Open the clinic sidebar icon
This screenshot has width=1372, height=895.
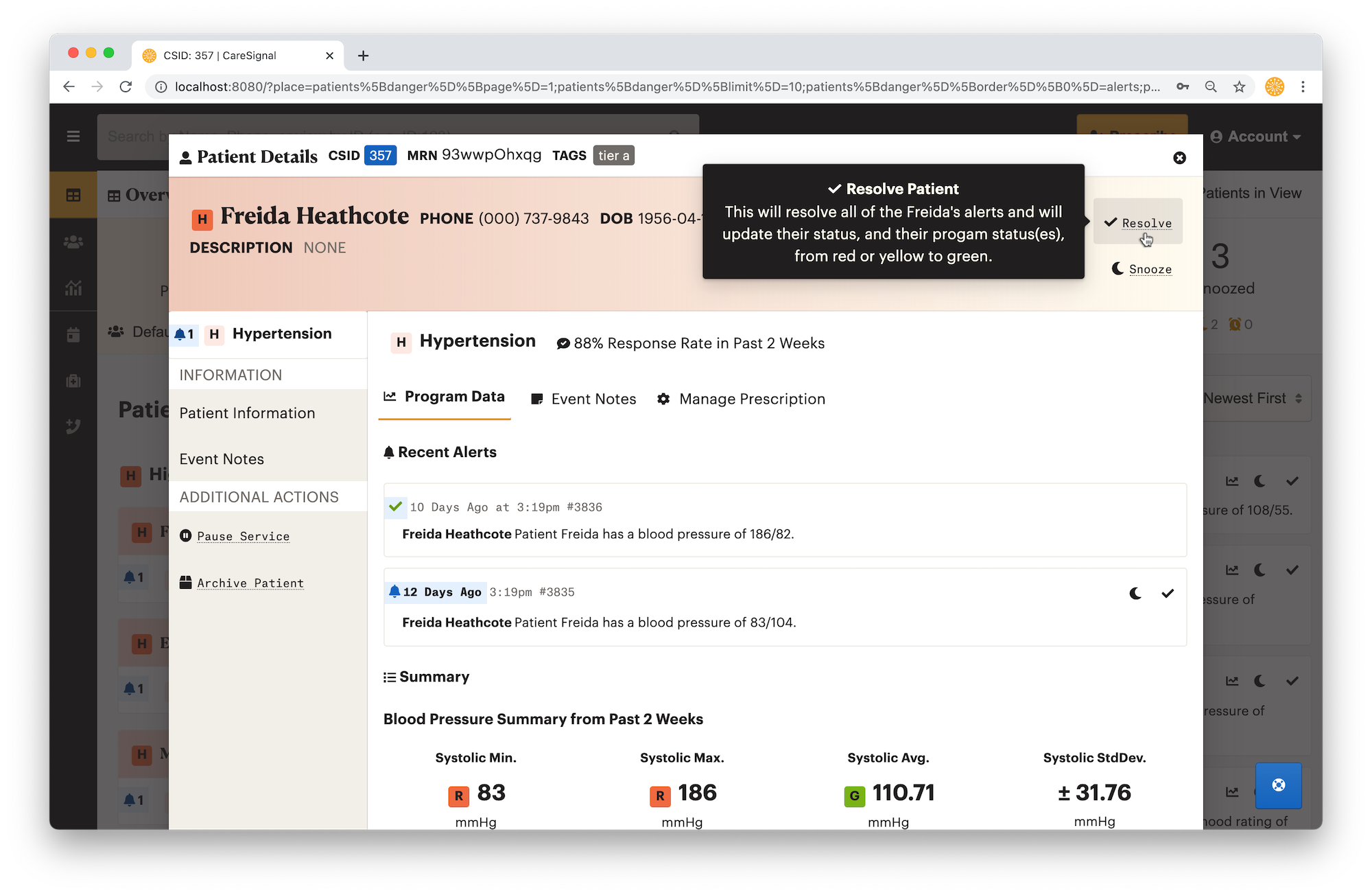[x=73, y=381]
